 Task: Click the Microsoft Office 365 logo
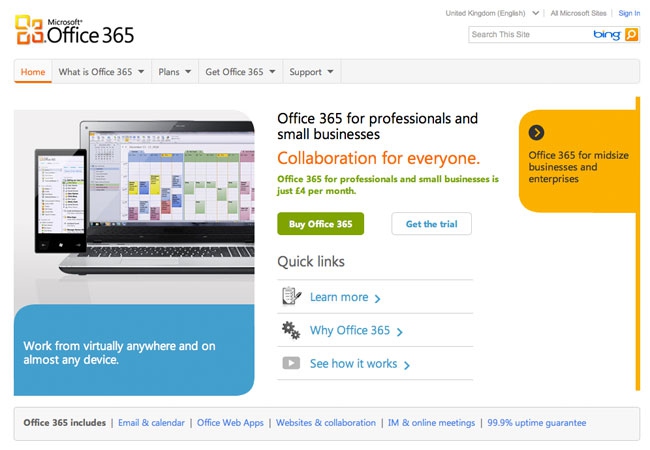75,30
